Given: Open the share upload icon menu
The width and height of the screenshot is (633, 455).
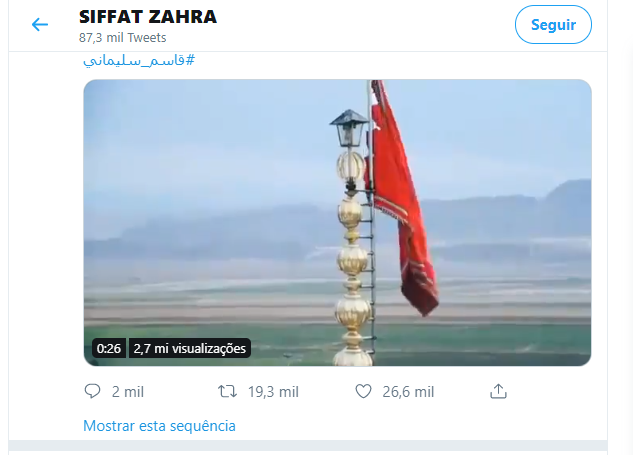Looking at the screenshot, I should [498, 391].
